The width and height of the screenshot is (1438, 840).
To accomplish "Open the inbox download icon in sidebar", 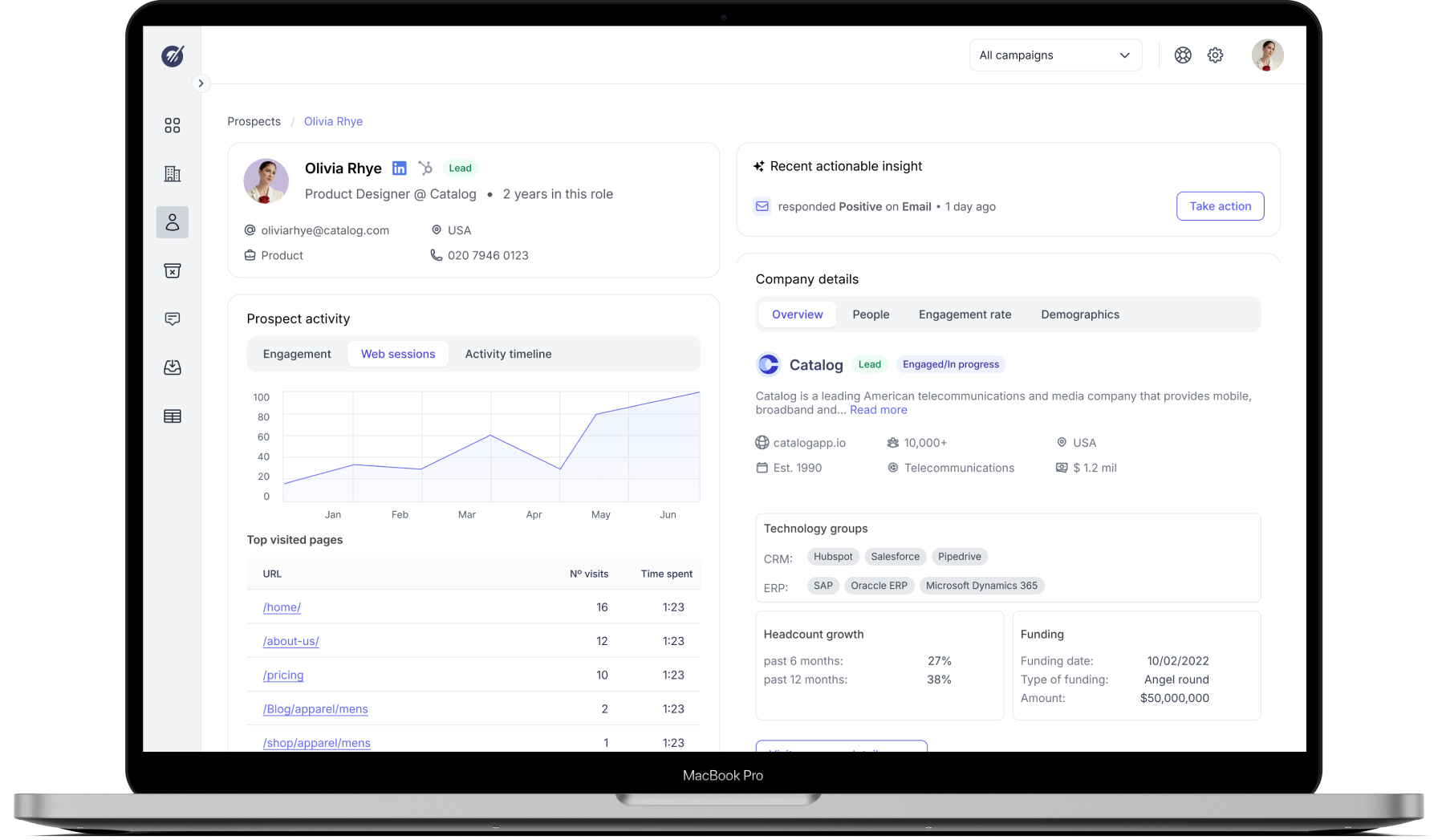I will click(173, 367).
